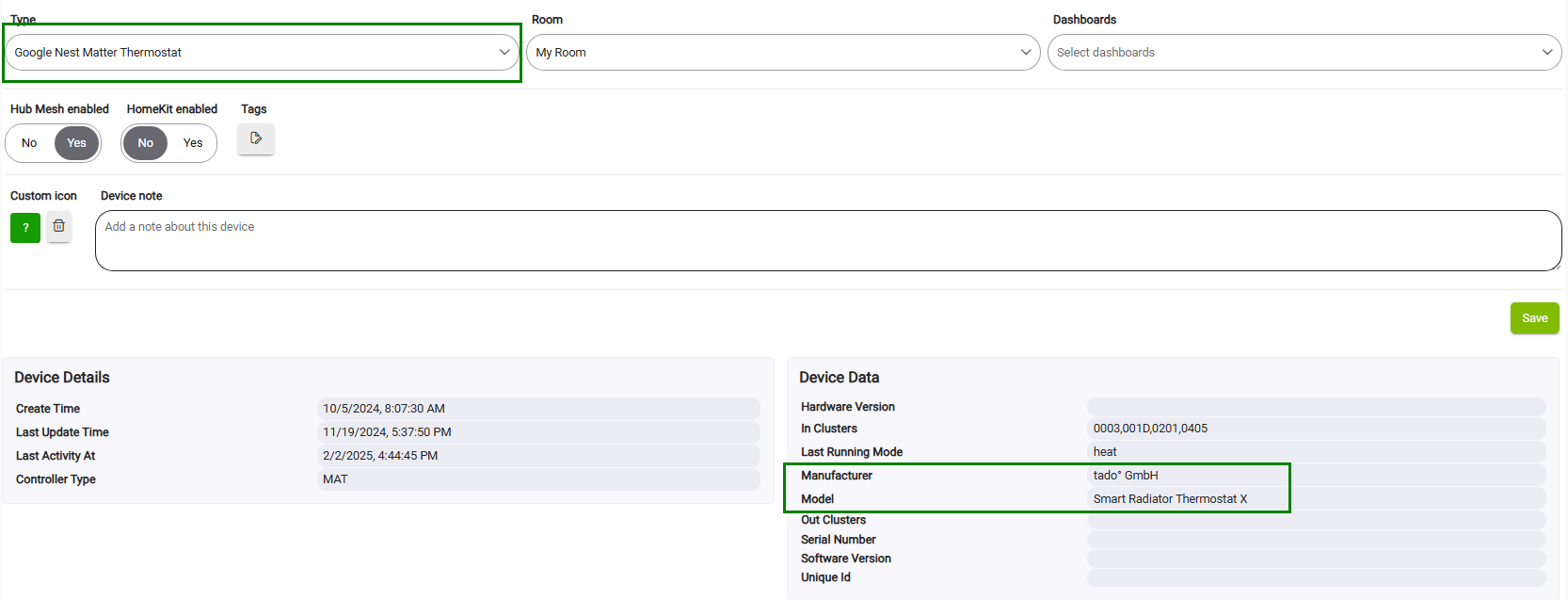Focus the Device note text area
This screenshot has height=600, width=1568.
pyautogui.click(x=827, y=241)
